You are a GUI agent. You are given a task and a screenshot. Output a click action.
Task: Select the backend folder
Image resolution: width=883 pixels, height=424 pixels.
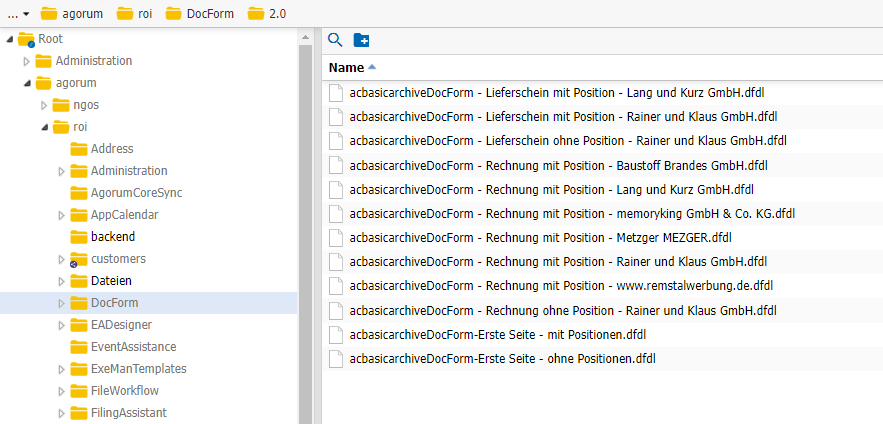(x=113, y=236)
